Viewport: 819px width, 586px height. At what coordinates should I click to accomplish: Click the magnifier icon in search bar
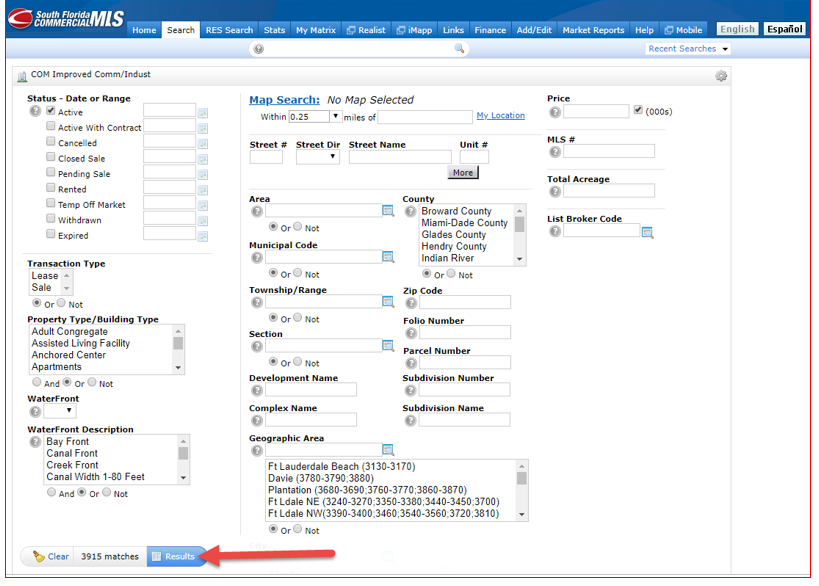pyautogui.click(x=460, y=48)
